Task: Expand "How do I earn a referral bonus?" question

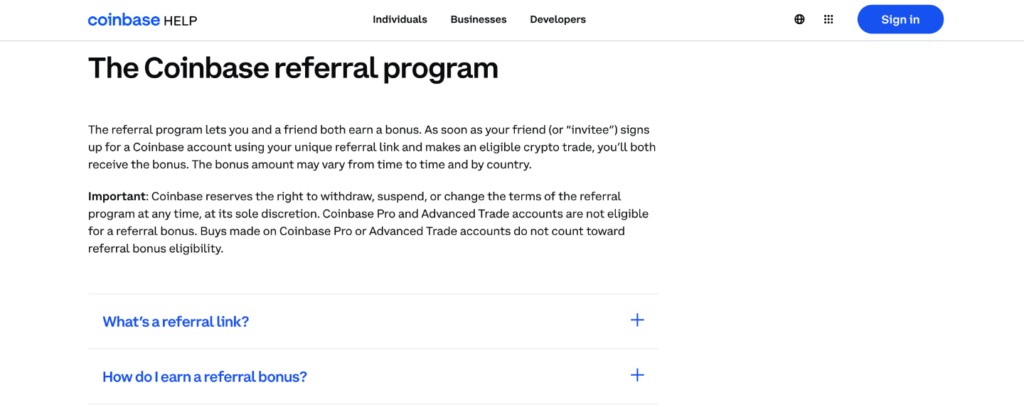Action: 205,377
